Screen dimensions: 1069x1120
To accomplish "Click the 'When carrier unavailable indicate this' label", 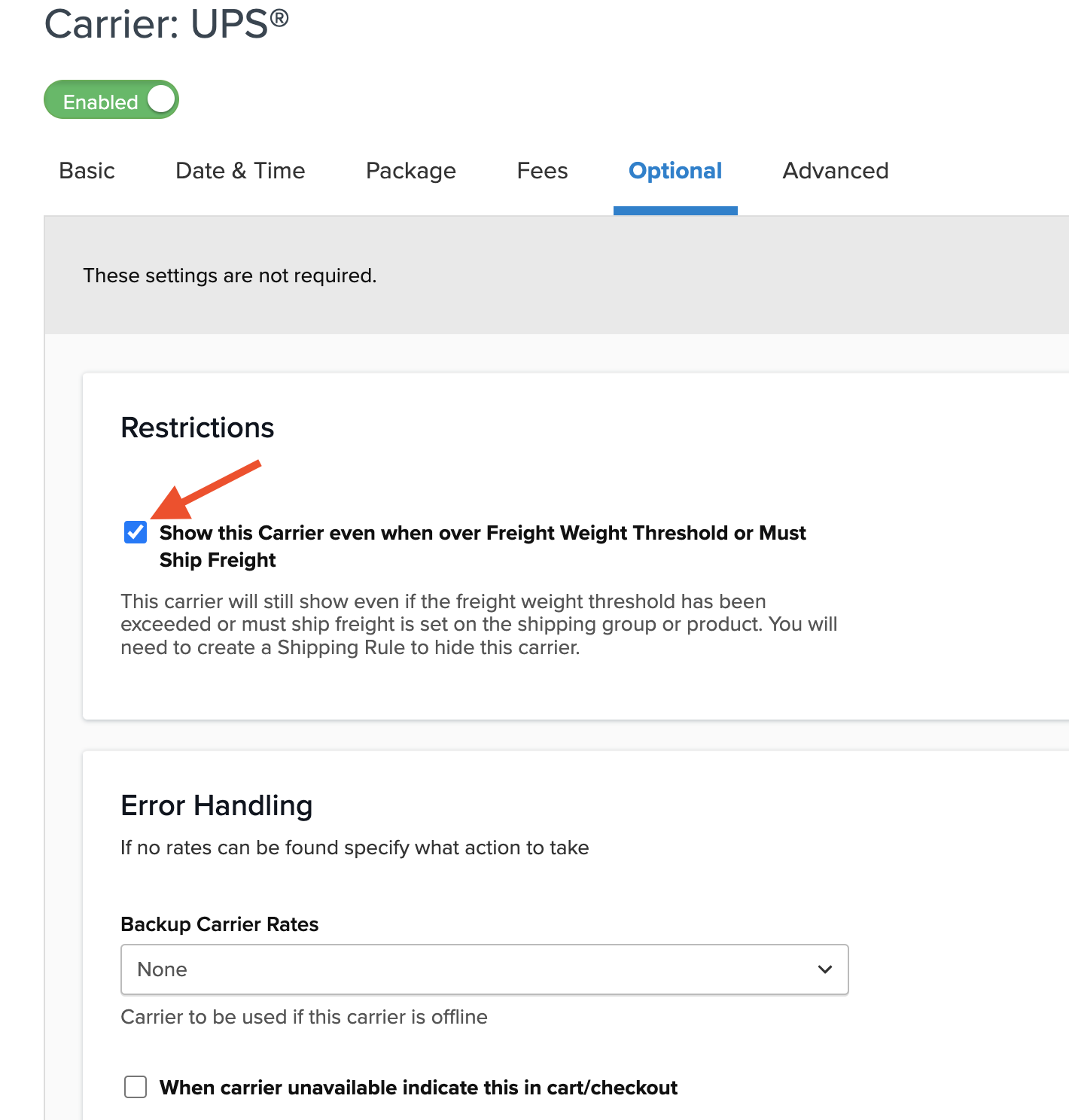I will pyautogui.click(x=419, y=1088).
